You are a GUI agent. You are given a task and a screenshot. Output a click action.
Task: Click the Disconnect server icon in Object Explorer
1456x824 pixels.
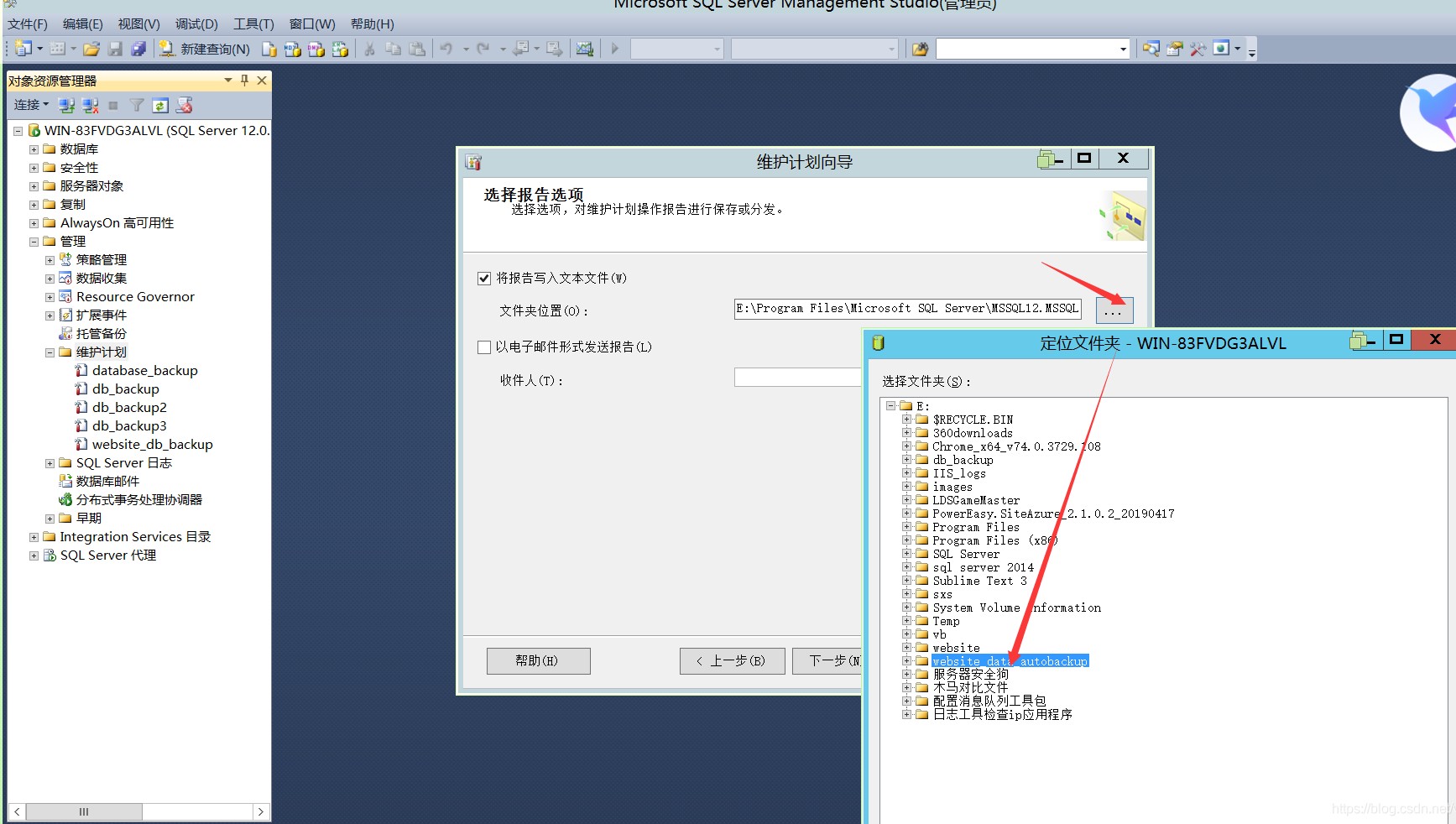90,105
